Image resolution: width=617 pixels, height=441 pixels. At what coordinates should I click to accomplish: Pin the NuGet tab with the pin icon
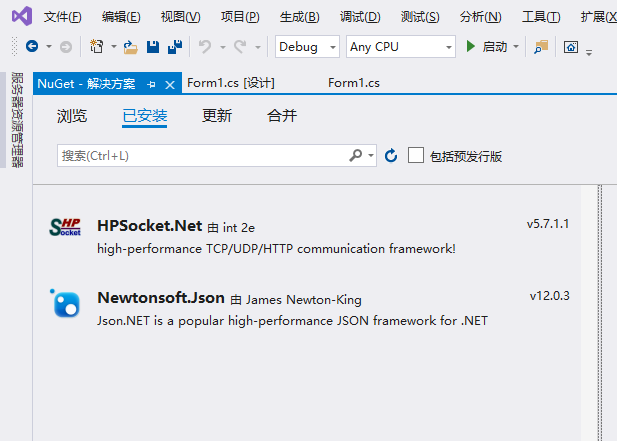tap(151, 84)
